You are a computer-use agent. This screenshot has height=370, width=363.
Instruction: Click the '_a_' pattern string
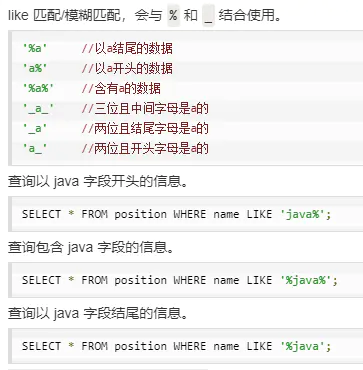38,109
